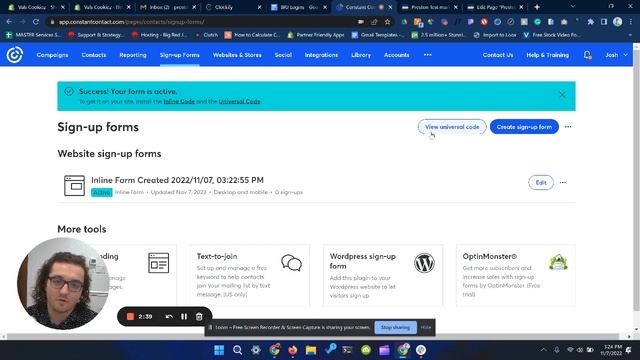
Task: Open the Accounts menu
Action: point(396,55)
